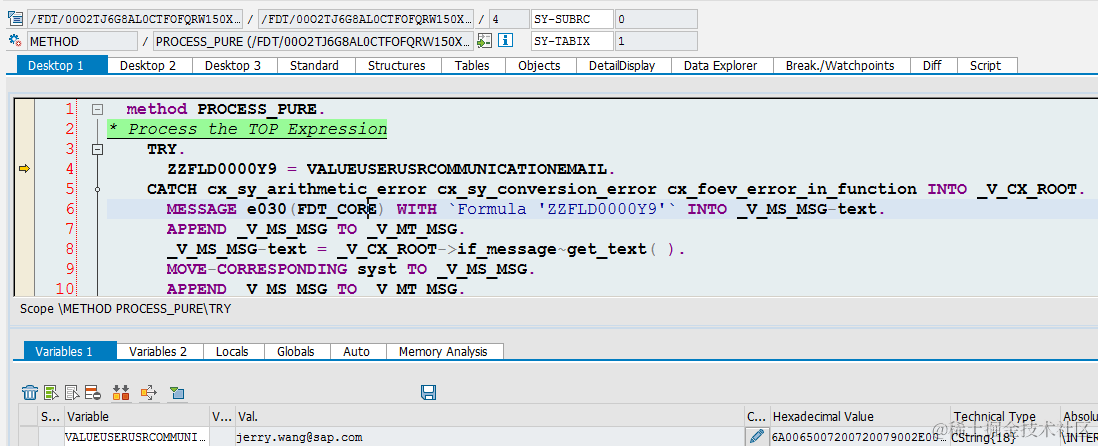Switch to Desktop 3 tab
1098x446 pixels.
(232, 65)
